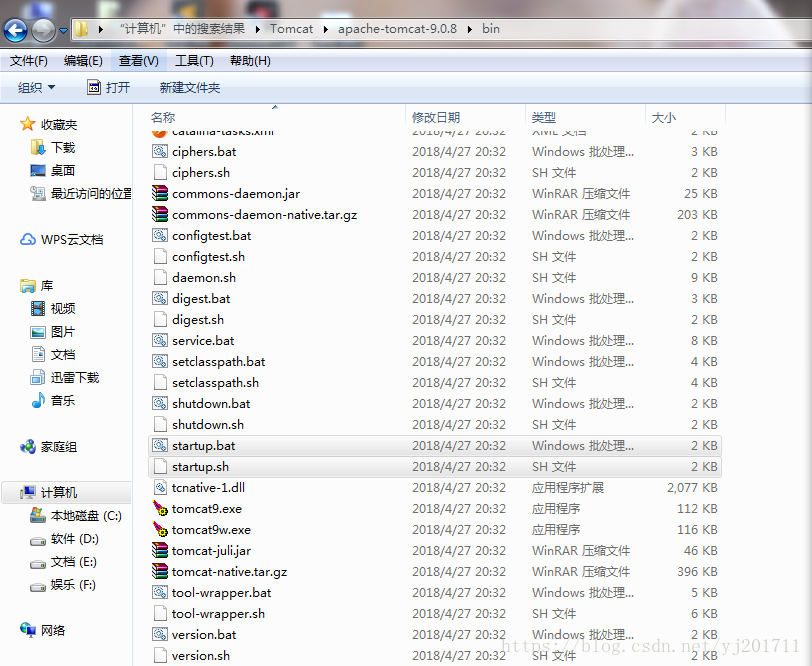Sort by 名称 column header
Image resolution: width=812 pixels, height=666 pixels.
[163, 118]
